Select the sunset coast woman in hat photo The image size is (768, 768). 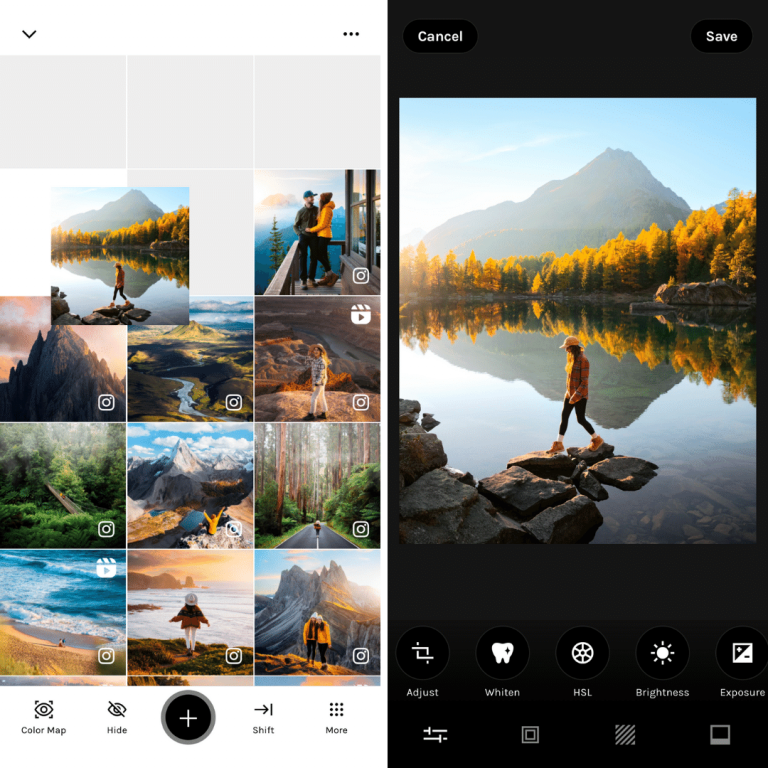coord(190,612)
